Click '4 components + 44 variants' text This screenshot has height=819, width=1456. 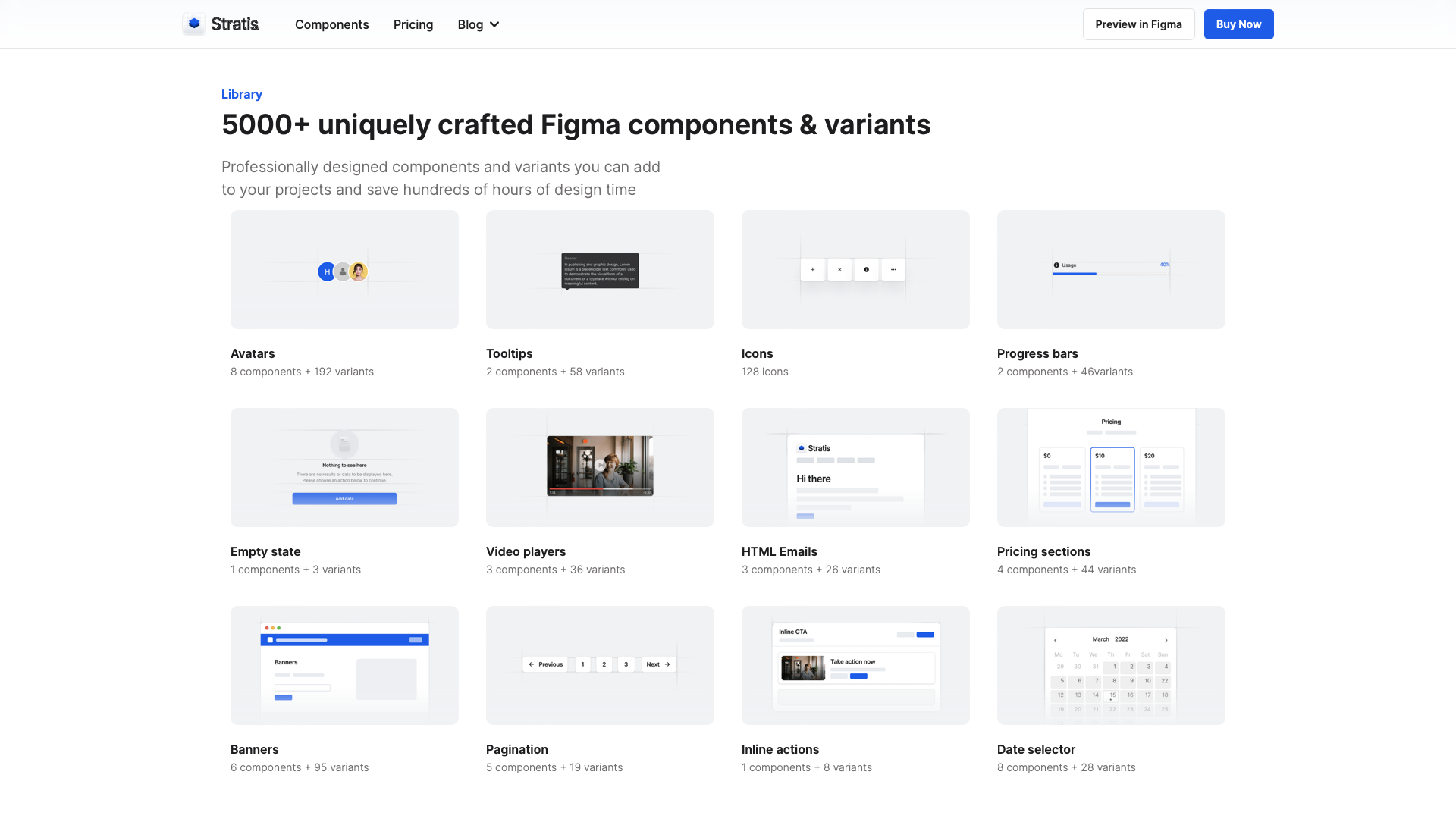[1066, 570]
